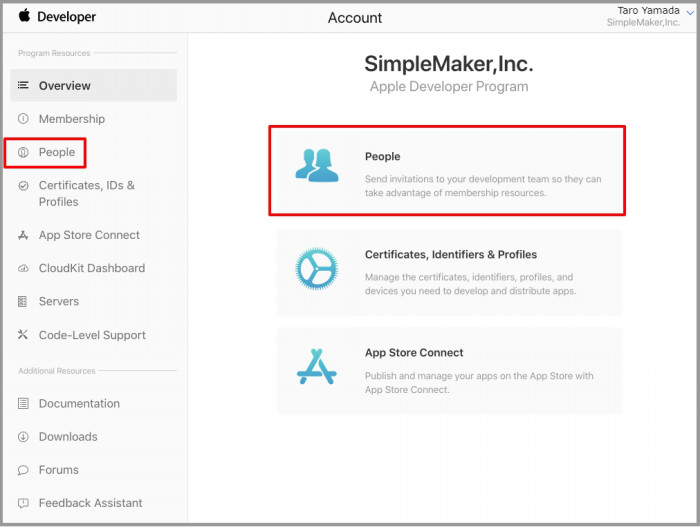Open the Feedback Assistant sidebar label

[x=91, y=503]
